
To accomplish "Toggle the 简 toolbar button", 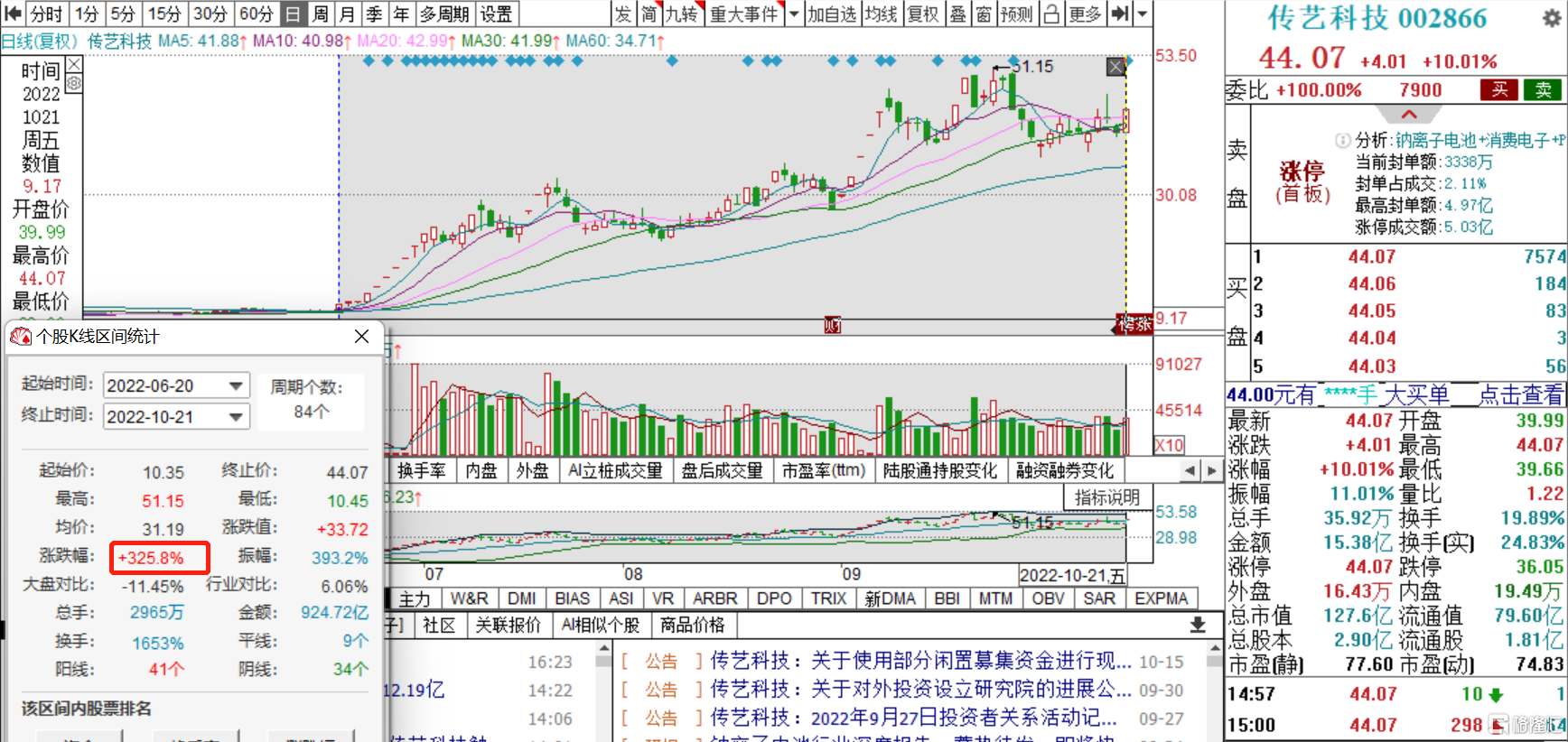I will tap(649, 14).
